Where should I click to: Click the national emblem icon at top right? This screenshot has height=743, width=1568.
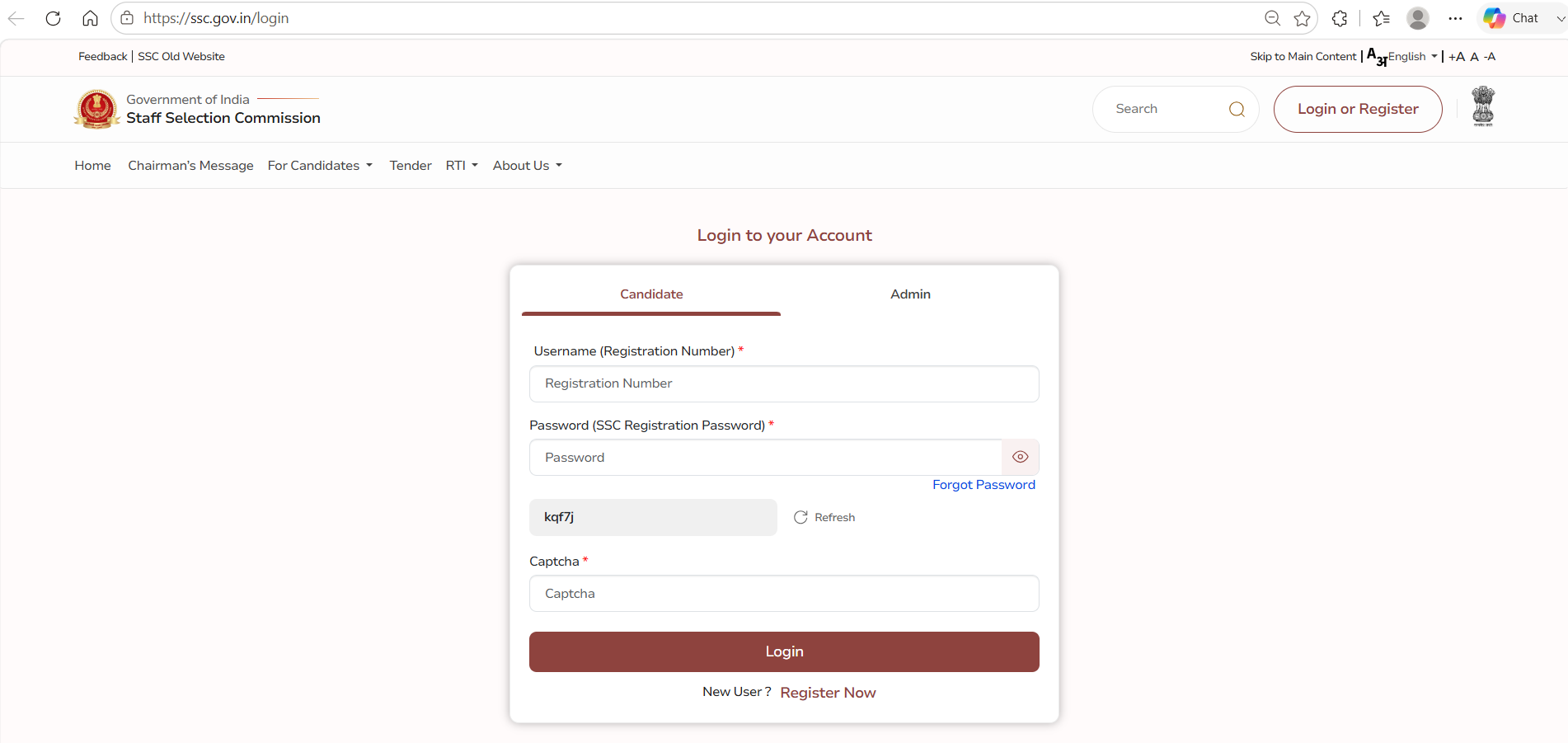click(x=1483, y=106)
